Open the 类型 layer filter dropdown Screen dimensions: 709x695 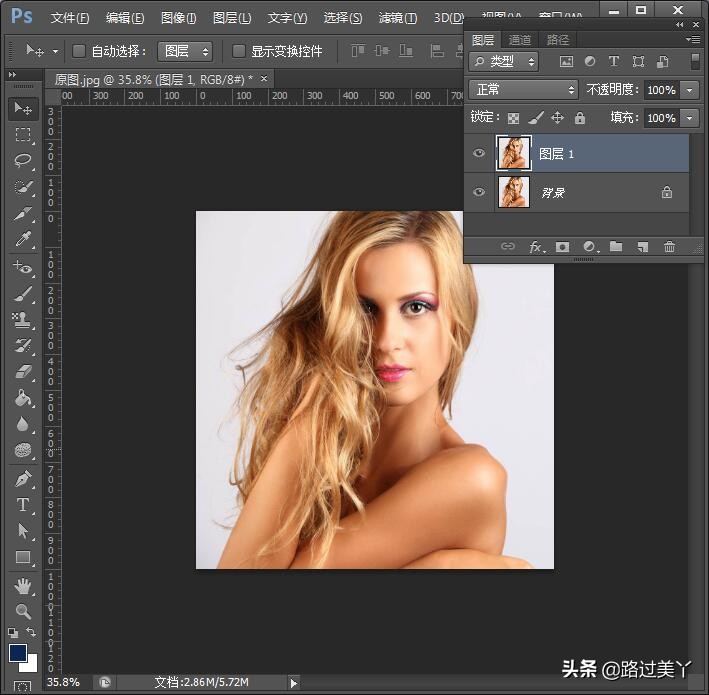[504, 62]
